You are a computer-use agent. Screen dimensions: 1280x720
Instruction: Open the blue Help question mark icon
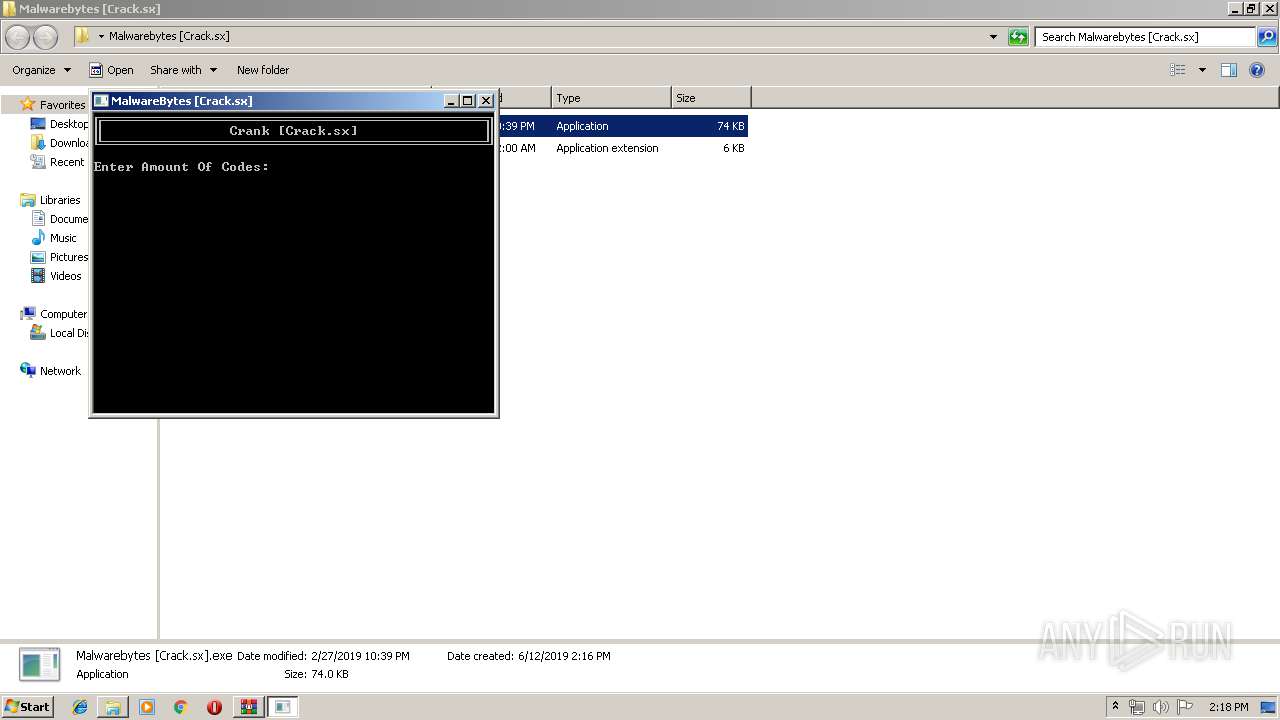[x=1257, y=70]
